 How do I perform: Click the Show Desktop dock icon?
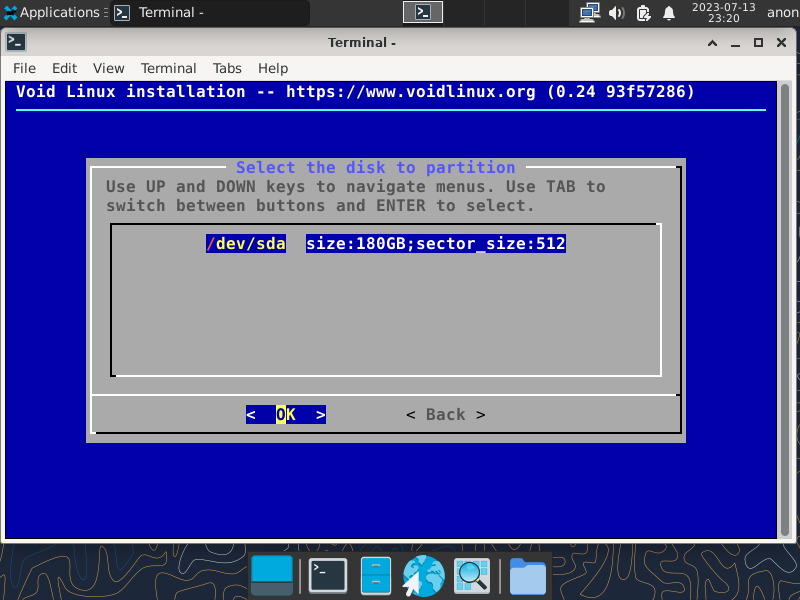coord(272,576)
